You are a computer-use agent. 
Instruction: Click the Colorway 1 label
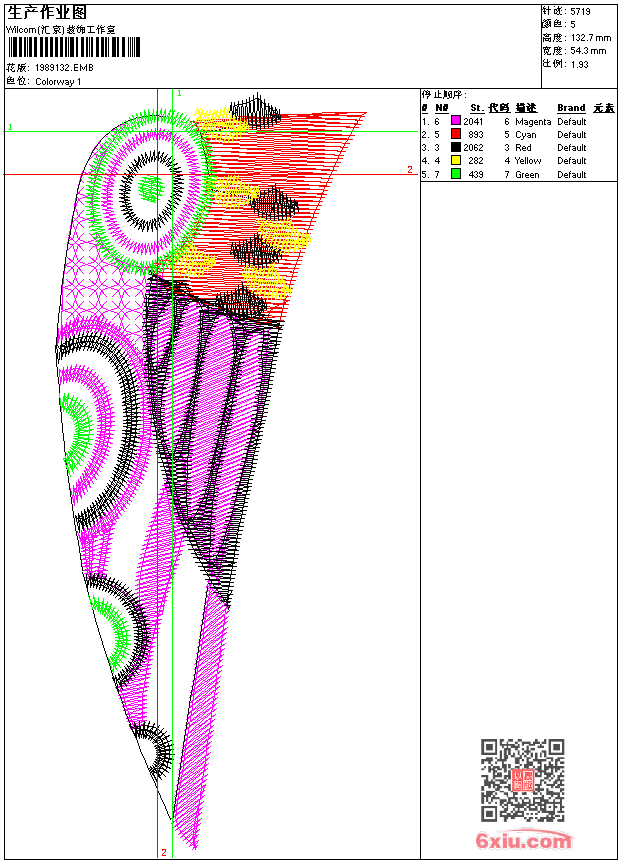[x=58, y=82]
